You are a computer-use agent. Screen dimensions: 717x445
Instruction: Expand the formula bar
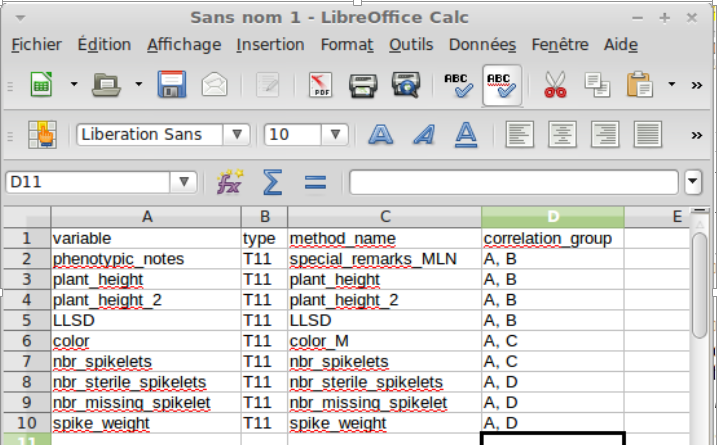pos(693,182)
